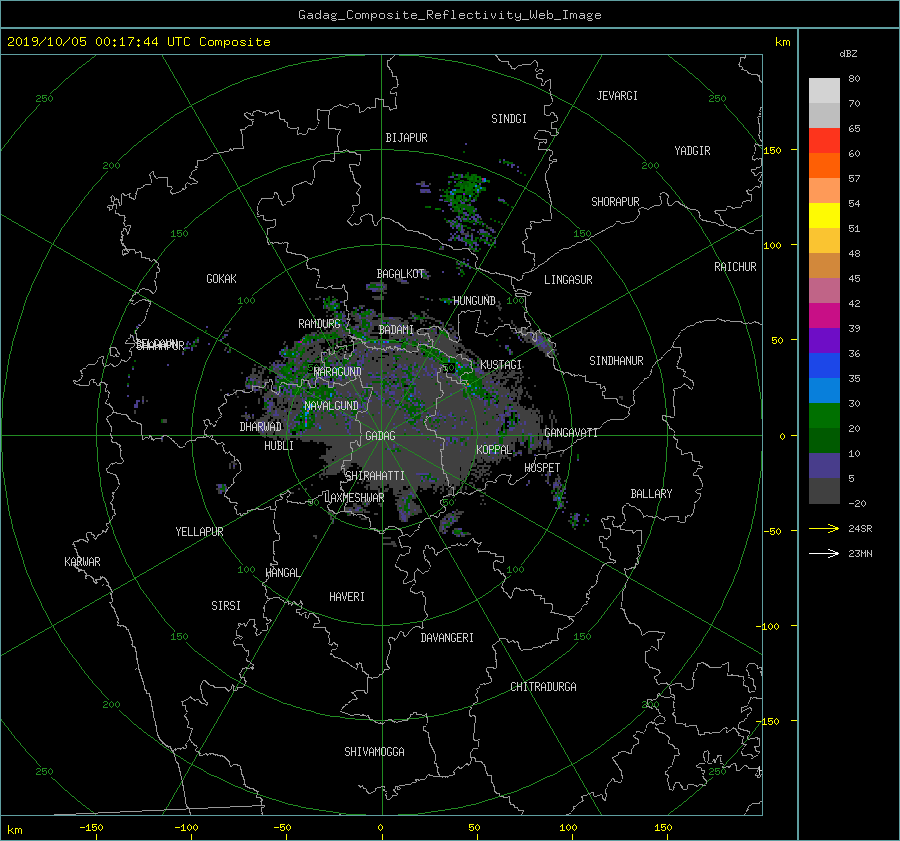Image resolution: width=900 pixels, height=841 pixels.
Task: Click the YADGIR label
Action: (692, 151)
